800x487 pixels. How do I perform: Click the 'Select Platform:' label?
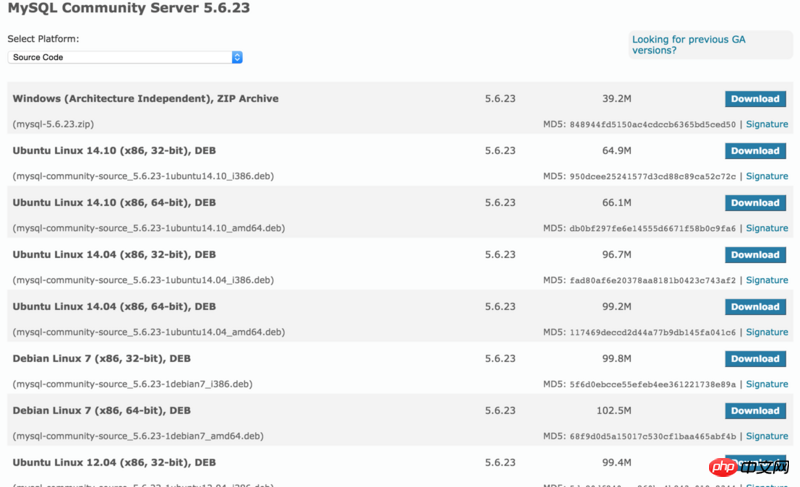point(43,39)
